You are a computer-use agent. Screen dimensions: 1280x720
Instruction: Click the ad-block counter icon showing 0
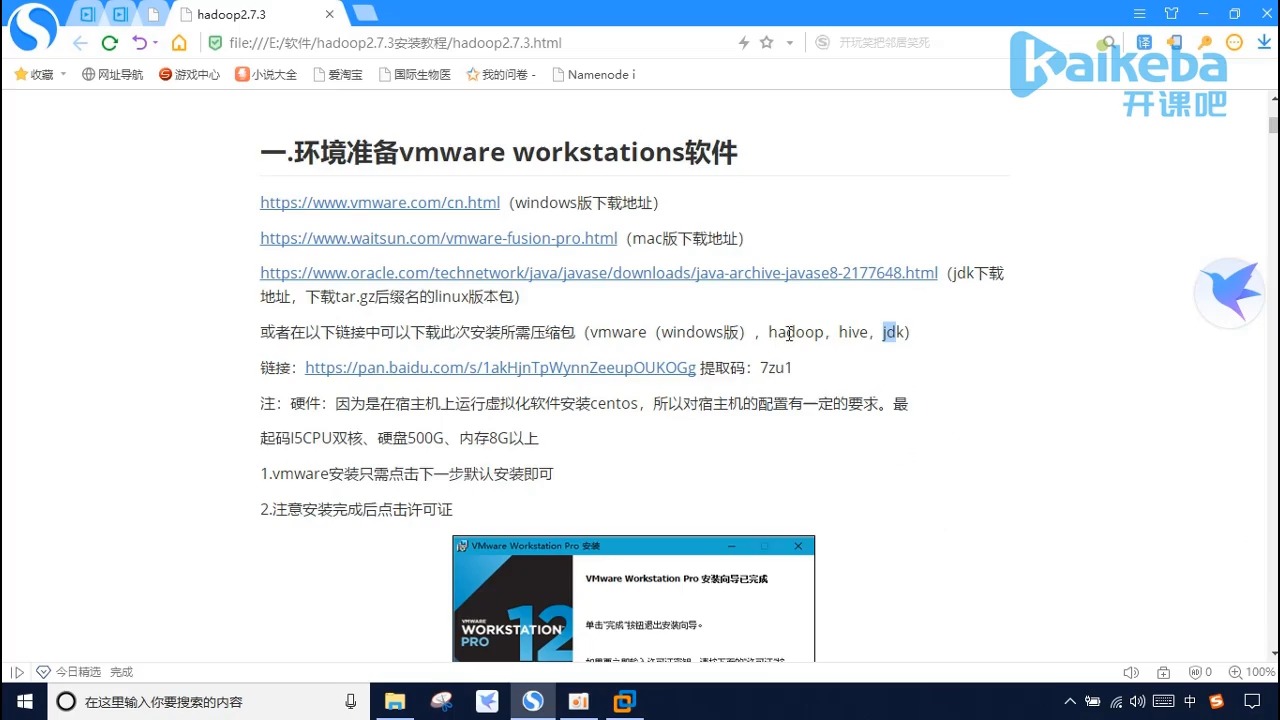click(x=1200, y=673)
